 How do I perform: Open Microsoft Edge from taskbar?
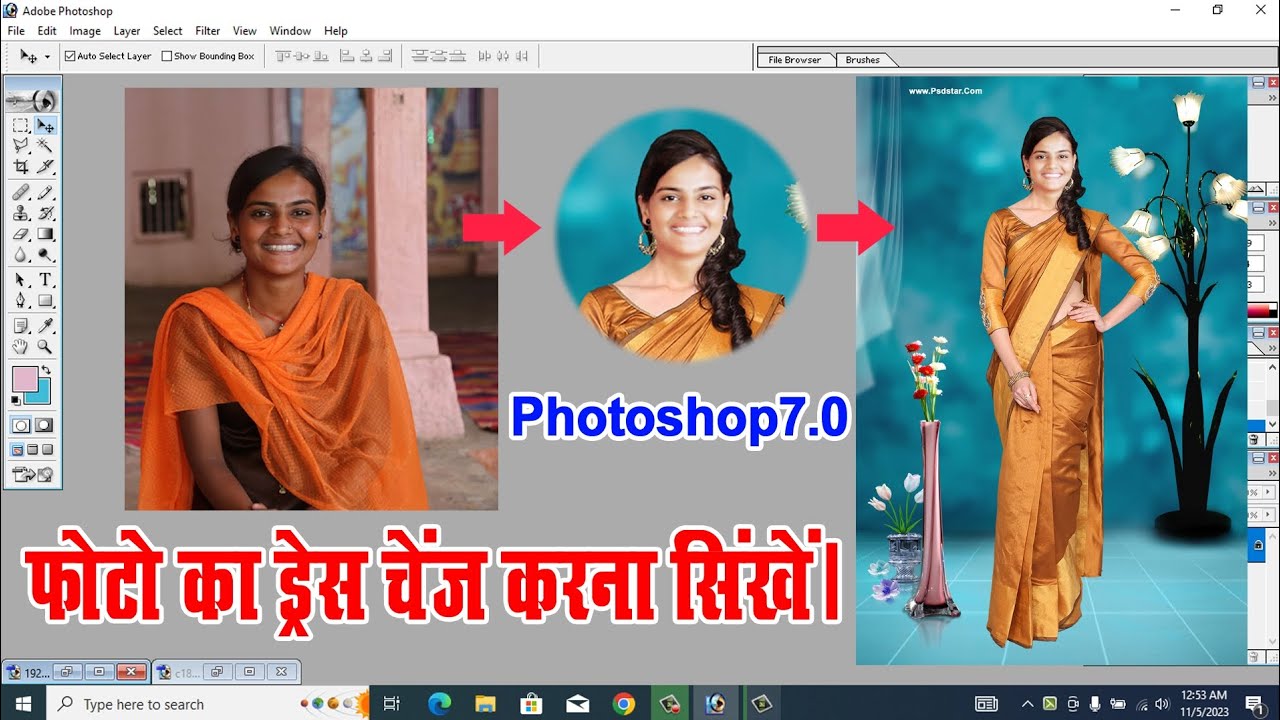coord(439,704)
